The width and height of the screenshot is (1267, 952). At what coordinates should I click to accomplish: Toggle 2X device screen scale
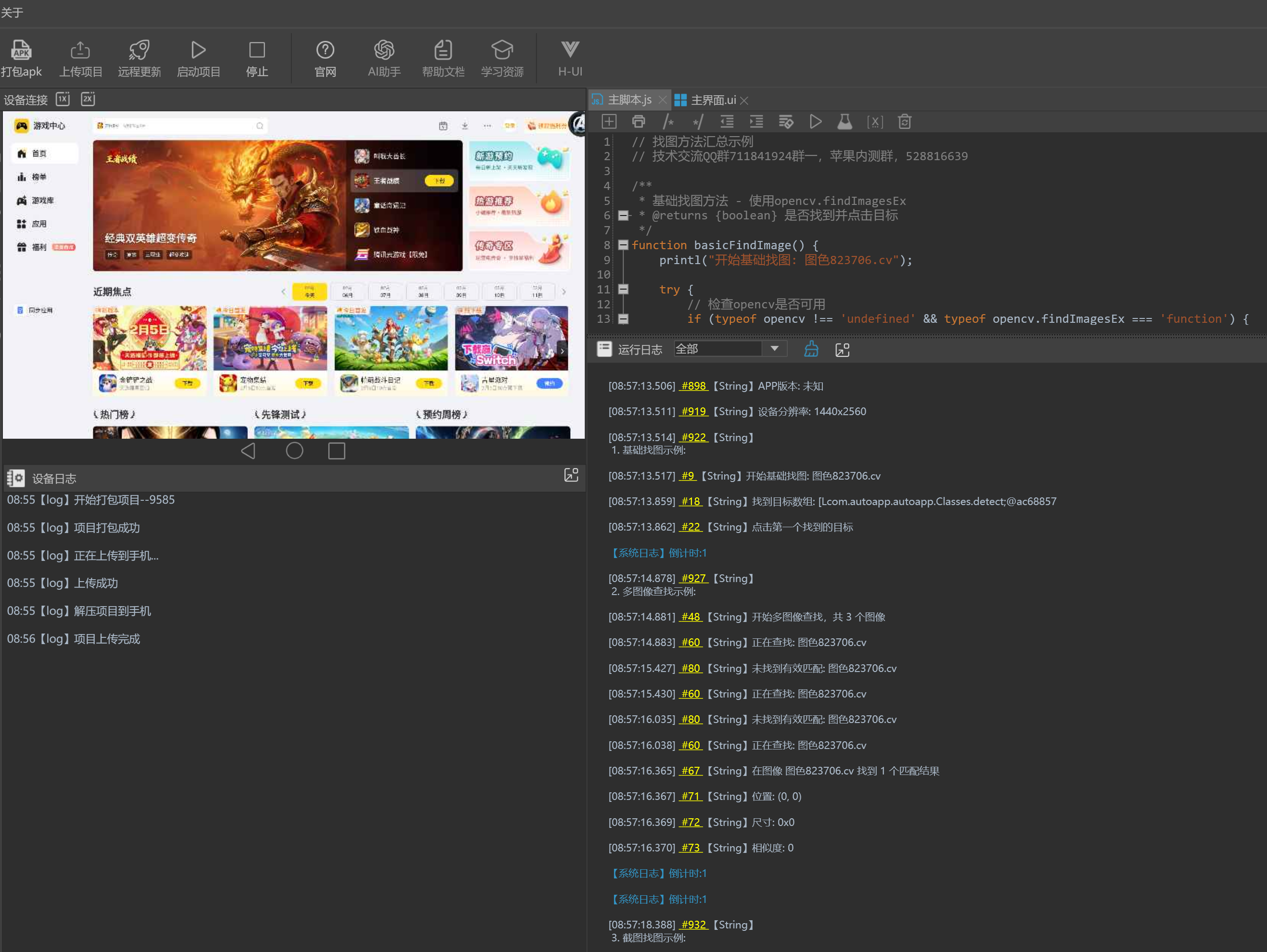coord(88,99)
